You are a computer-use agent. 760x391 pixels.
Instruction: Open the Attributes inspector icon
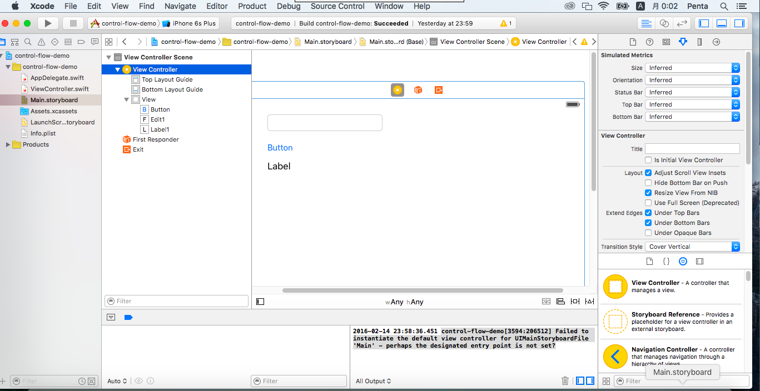coord(683,42)
